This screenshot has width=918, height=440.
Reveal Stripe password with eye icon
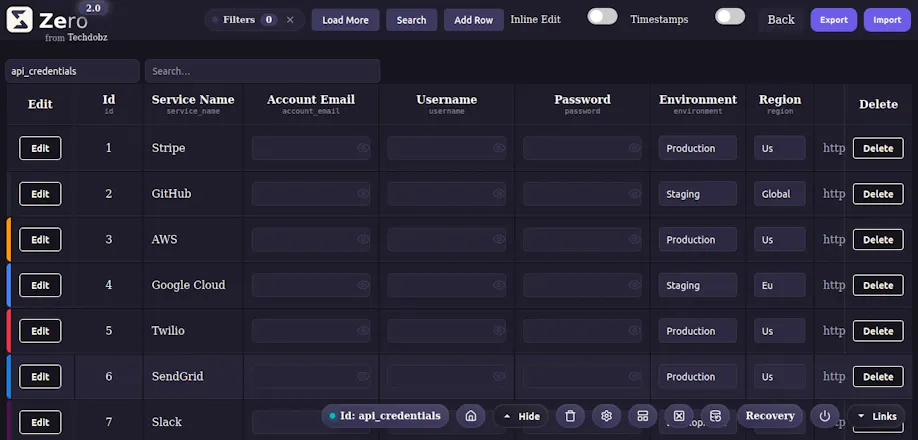point(635,148)
